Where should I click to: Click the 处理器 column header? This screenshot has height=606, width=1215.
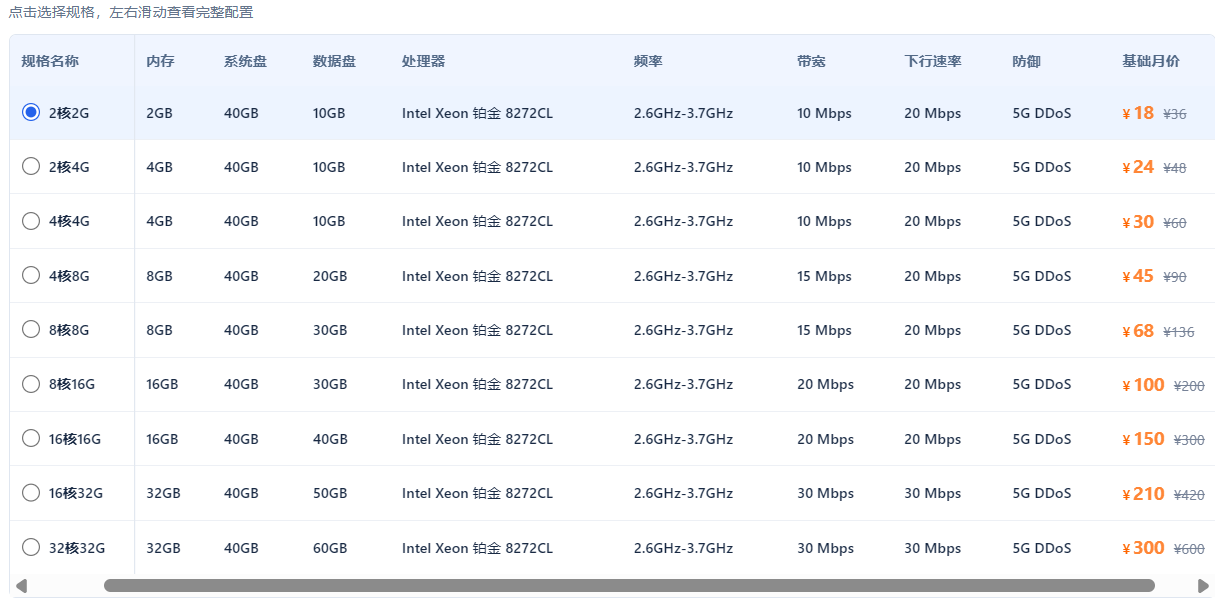click(x=423, y=61)
